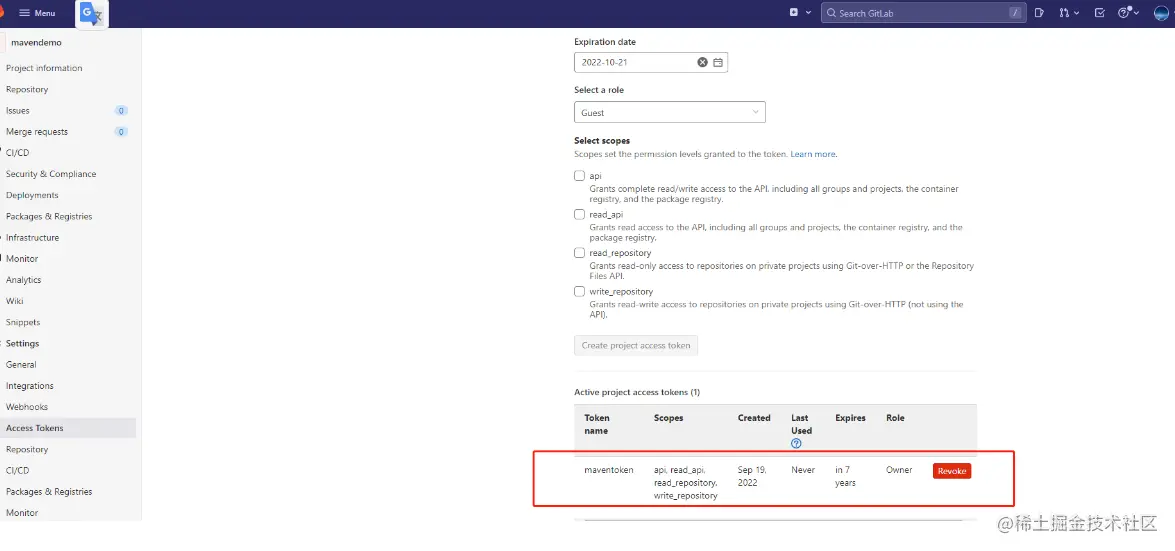Open the Menu hamburger in the top bar
1175x551 pixels.
(x=37, y=13)
